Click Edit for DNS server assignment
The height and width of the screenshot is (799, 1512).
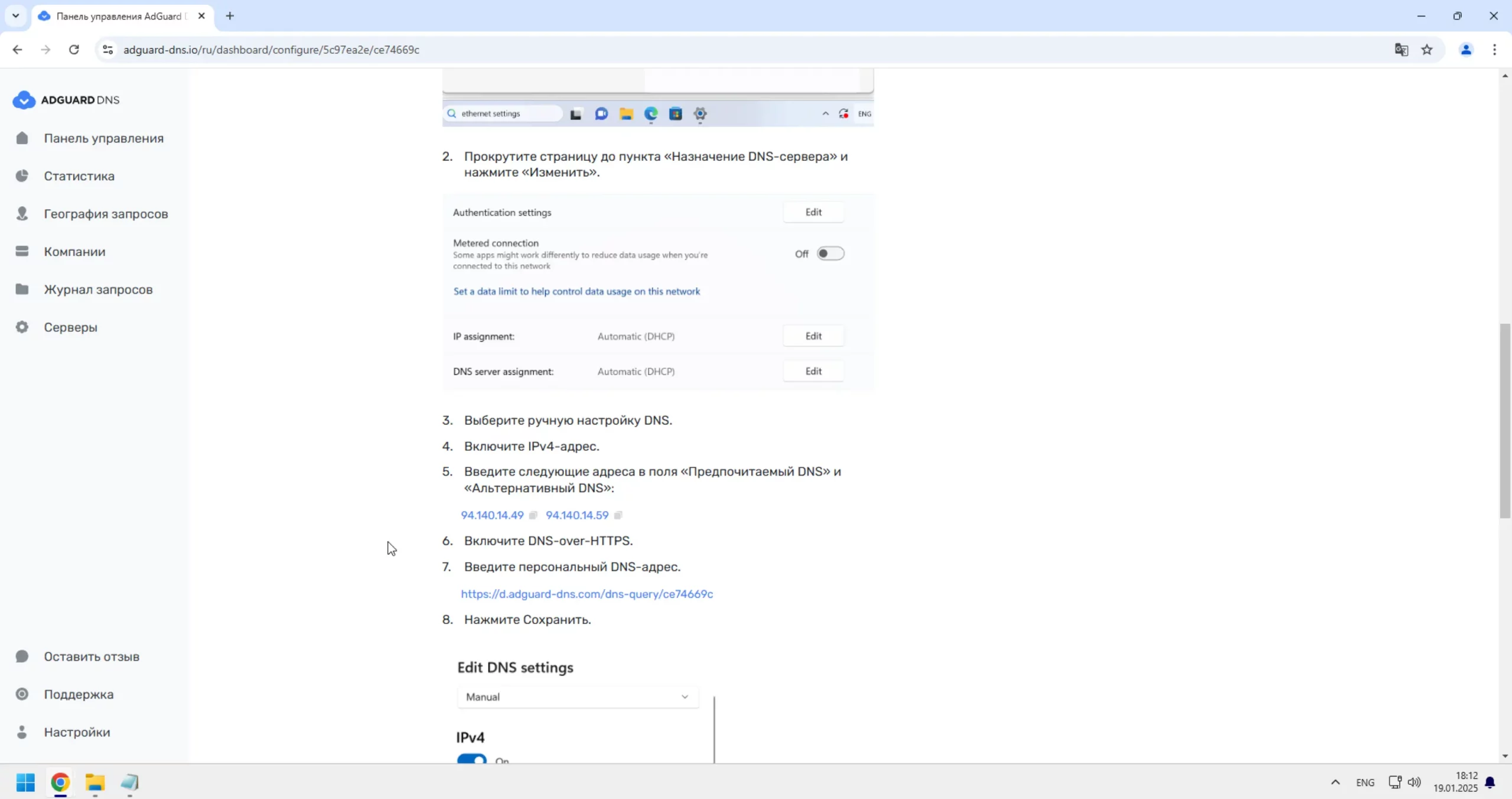tap(813, 371)
